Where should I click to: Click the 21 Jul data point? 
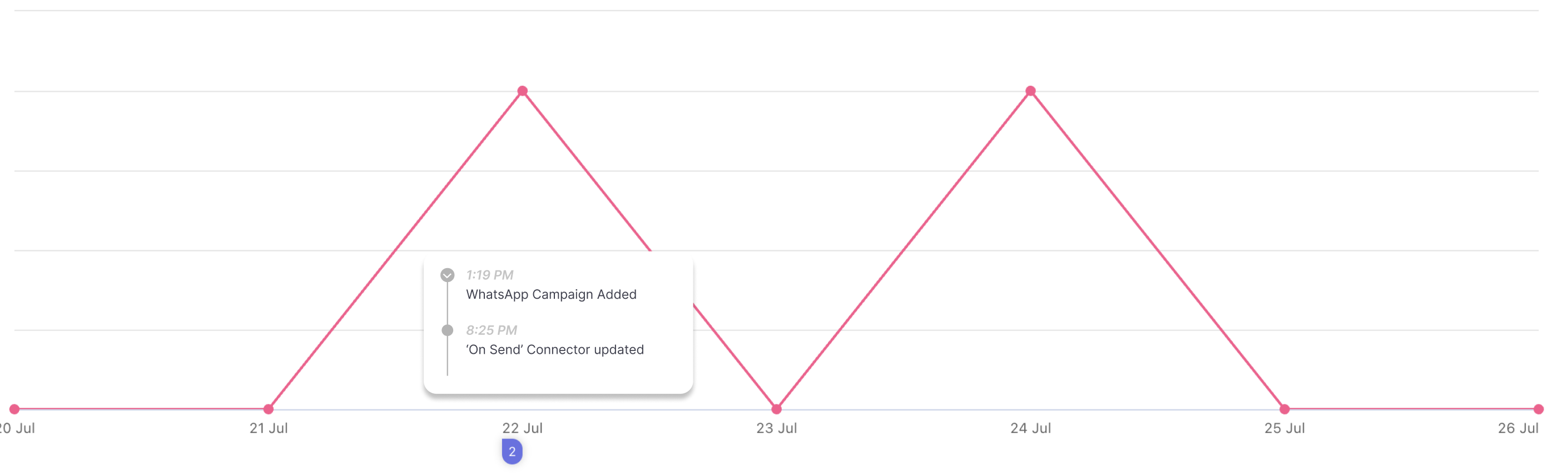point(269,409)
